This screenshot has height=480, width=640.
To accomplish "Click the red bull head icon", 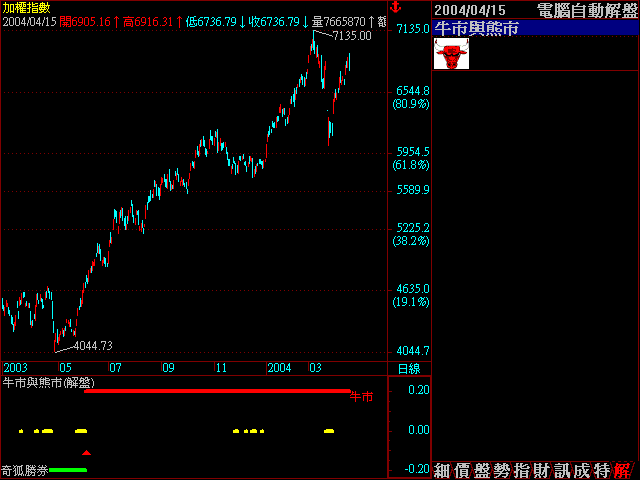I will (451, 53).
